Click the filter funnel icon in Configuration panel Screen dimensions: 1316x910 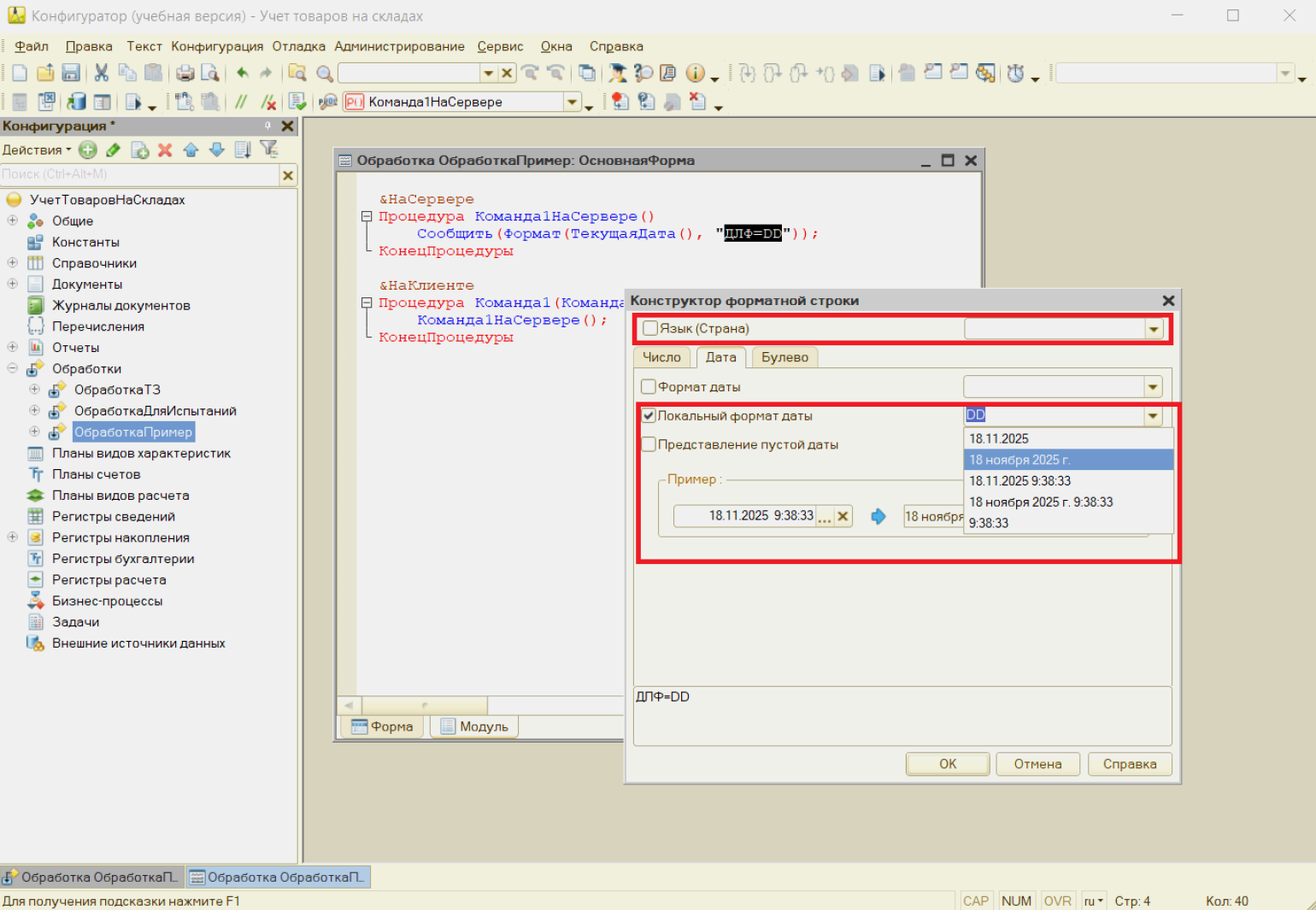pyautogui.click(x=269, y=150)
